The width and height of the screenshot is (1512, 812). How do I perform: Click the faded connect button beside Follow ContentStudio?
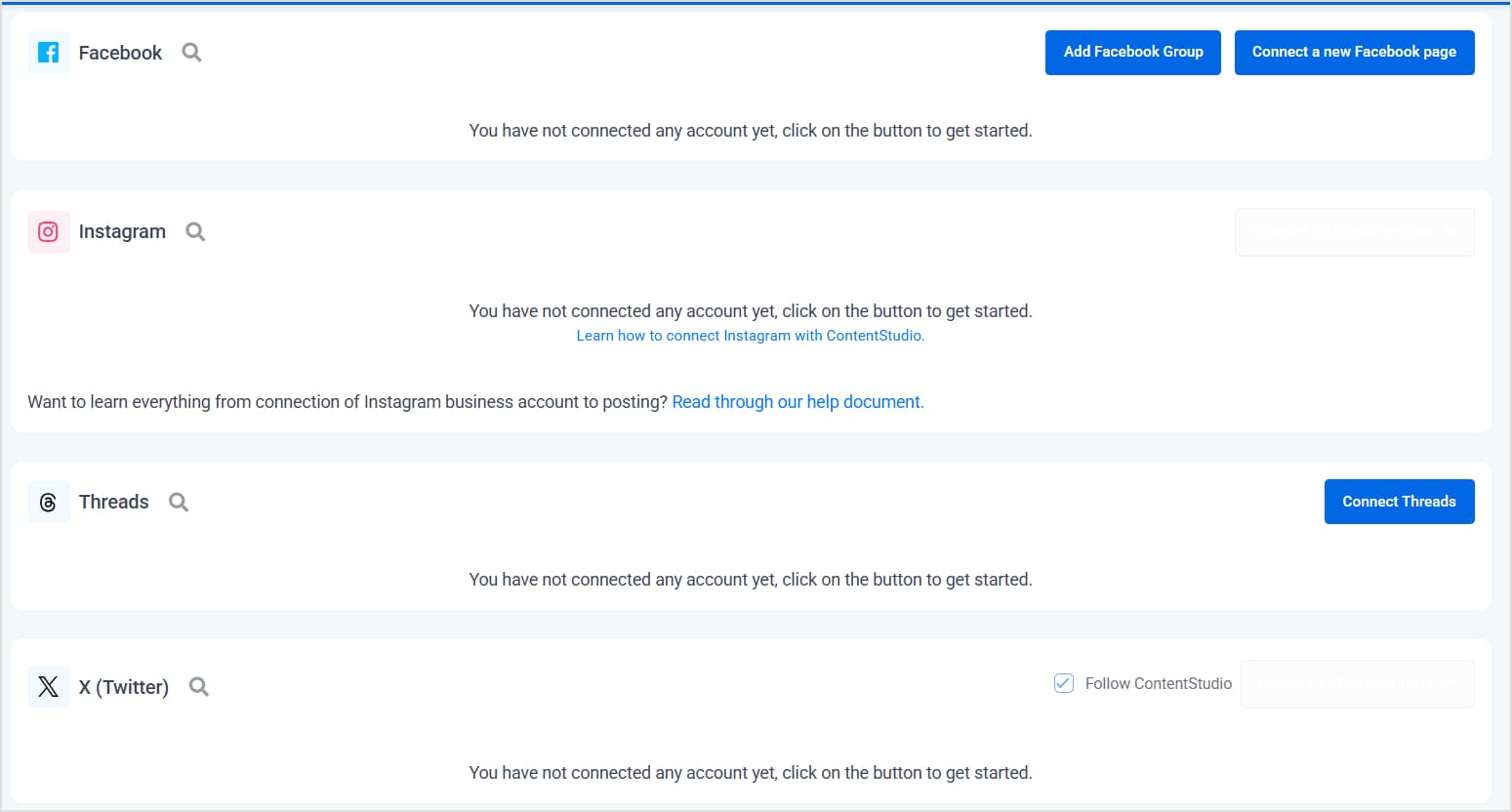pos(1358,684)
